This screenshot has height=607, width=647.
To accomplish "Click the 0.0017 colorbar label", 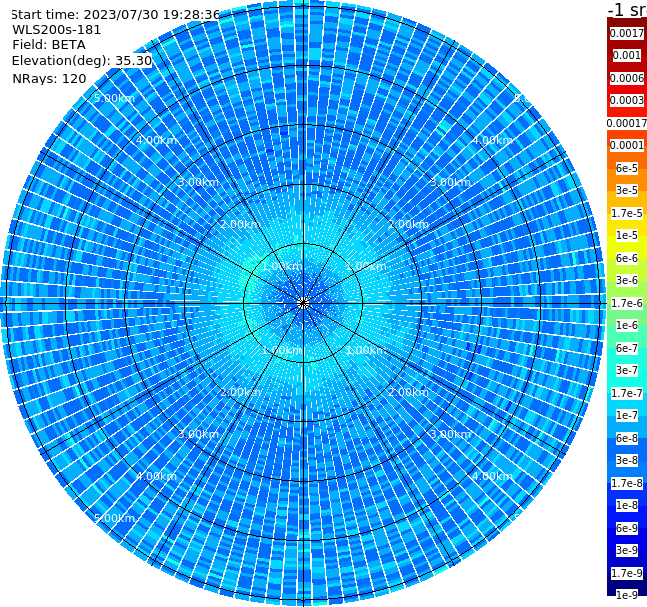I will coord(626,33).
